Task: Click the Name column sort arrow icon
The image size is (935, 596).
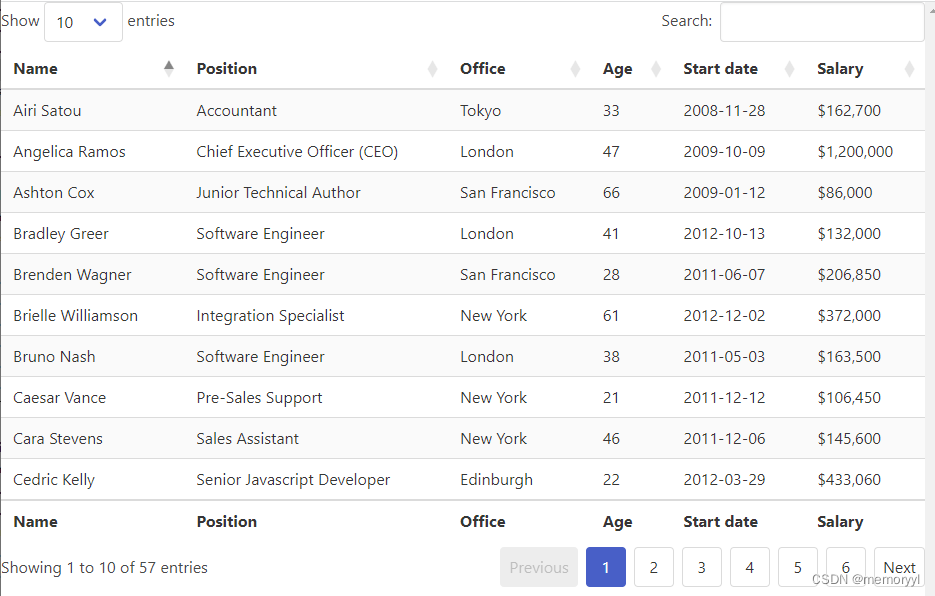Action: coord(169,68)
